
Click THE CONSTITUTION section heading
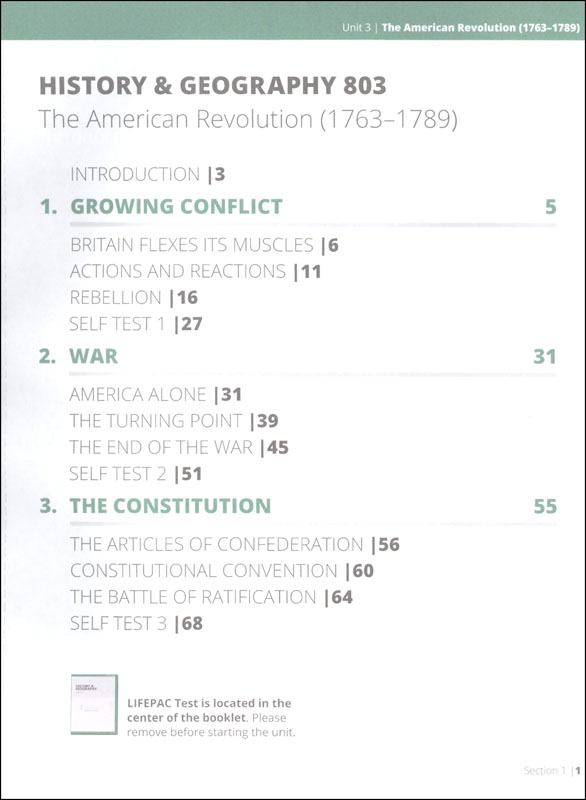(170, 506)
